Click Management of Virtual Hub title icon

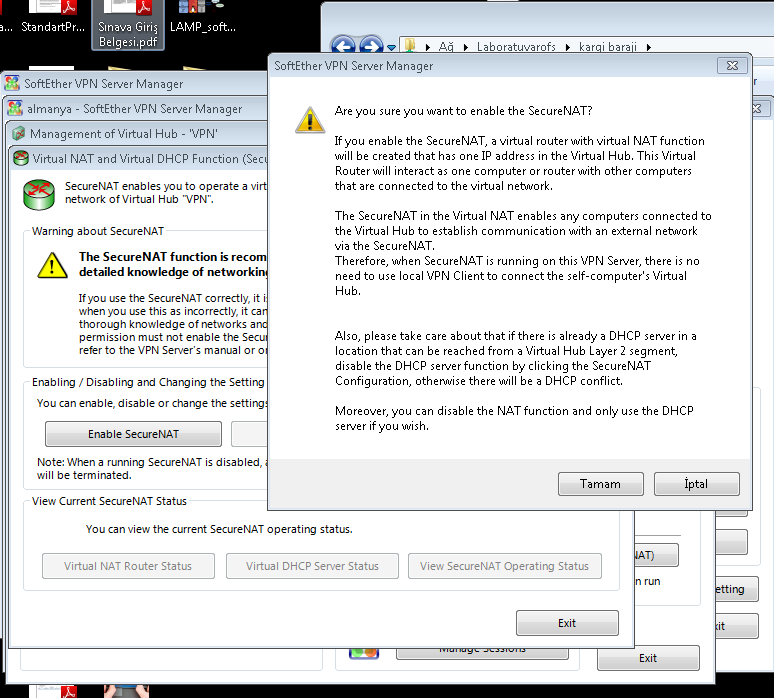tap(19, 133)
